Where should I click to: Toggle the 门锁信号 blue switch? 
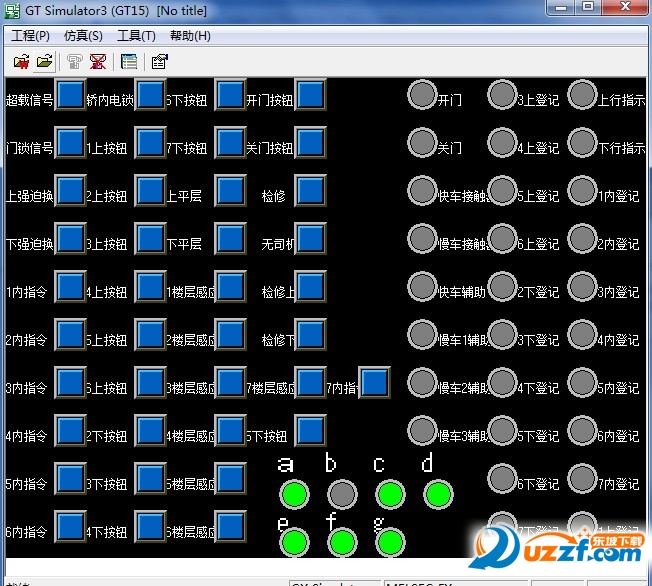(70, 143)
